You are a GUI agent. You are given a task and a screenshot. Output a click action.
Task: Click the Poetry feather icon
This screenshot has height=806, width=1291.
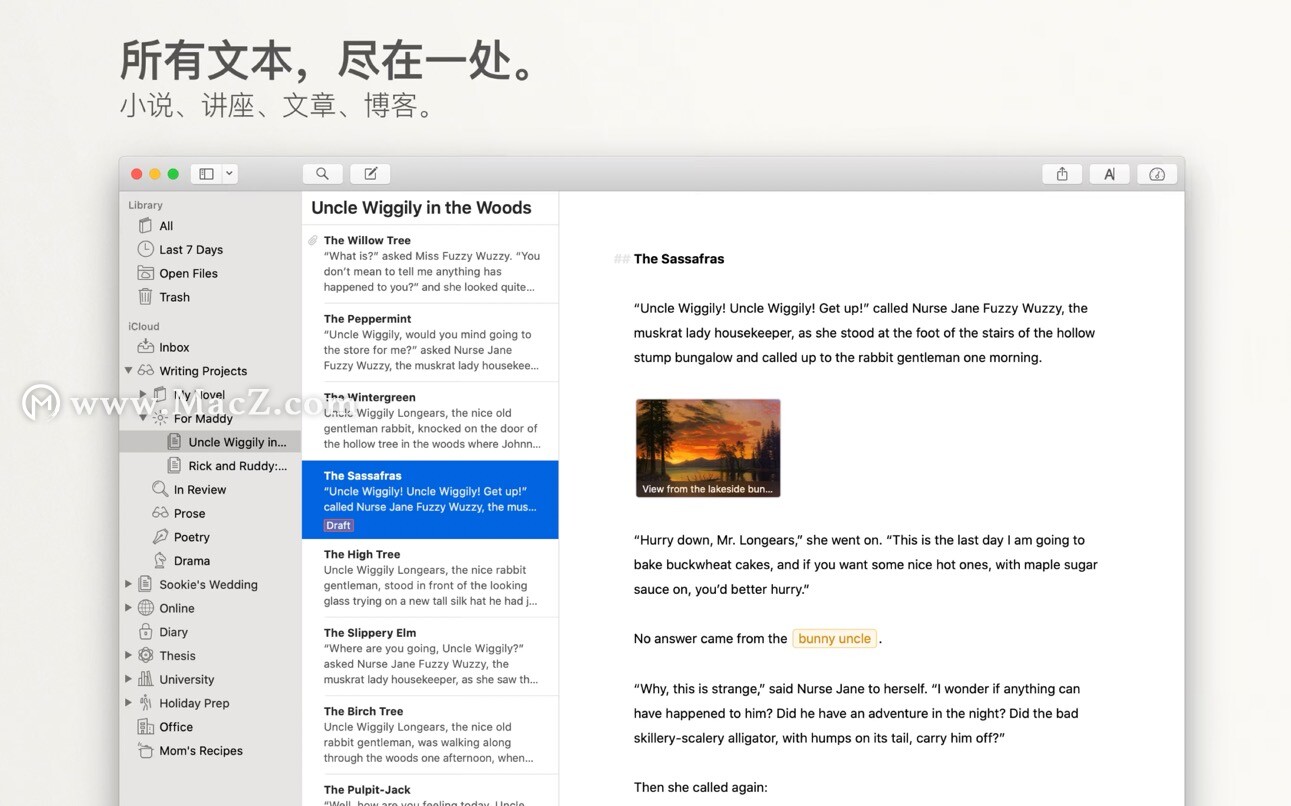click(x=160, y=537)
